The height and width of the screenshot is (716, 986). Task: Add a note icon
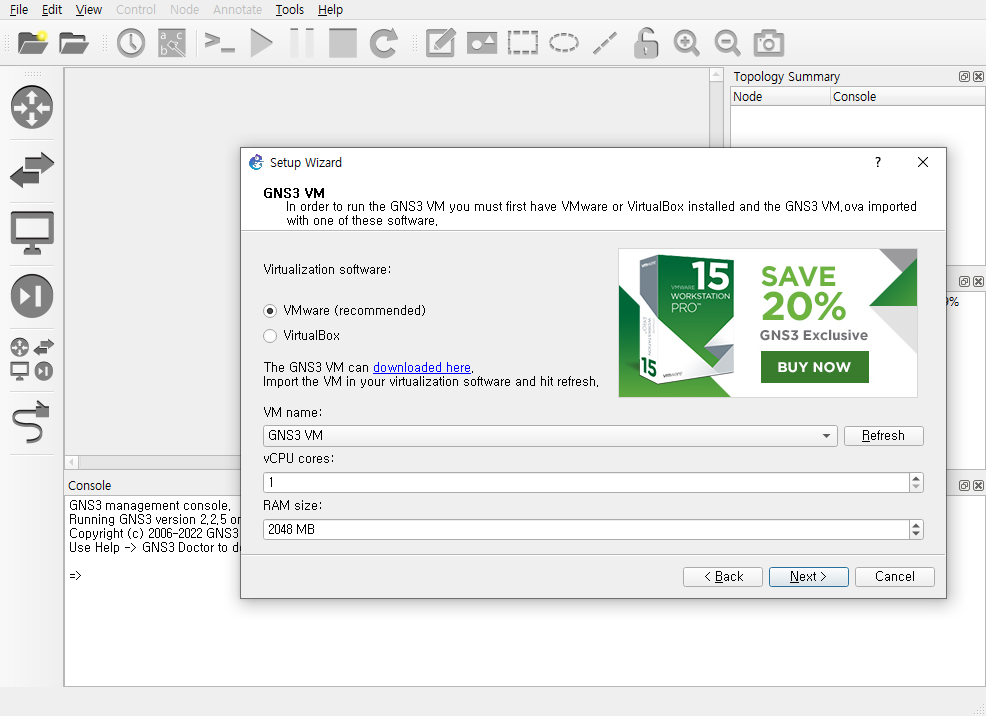(440, 43)
